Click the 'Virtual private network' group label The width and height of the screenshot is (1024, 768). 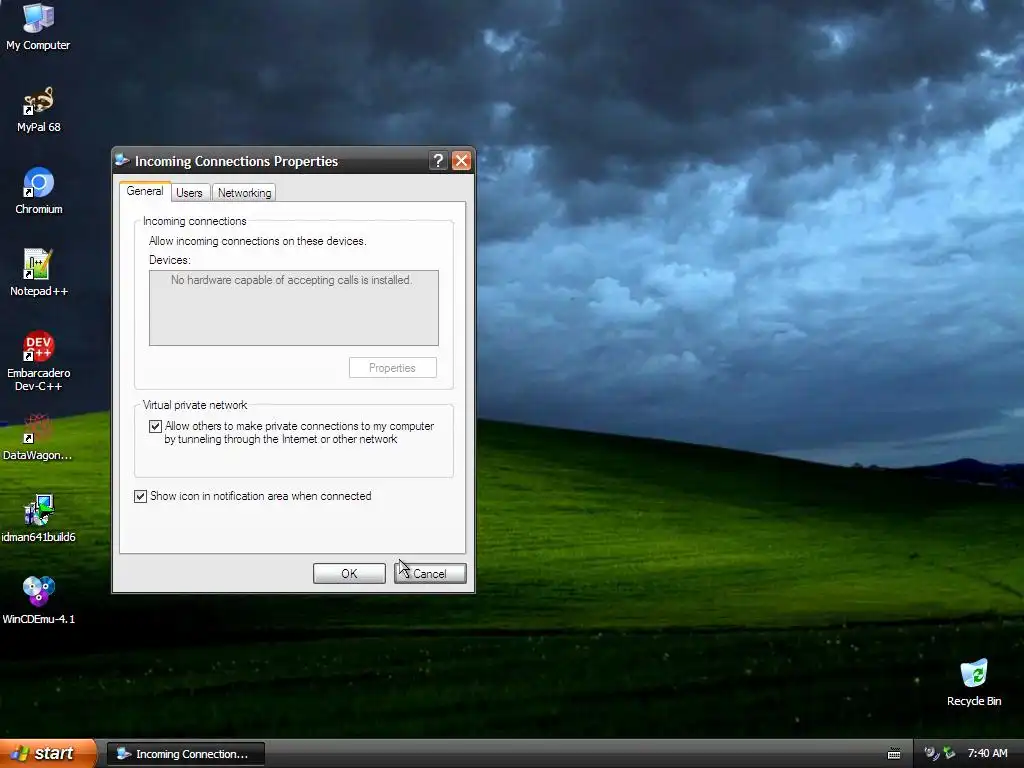click(195, 405)
